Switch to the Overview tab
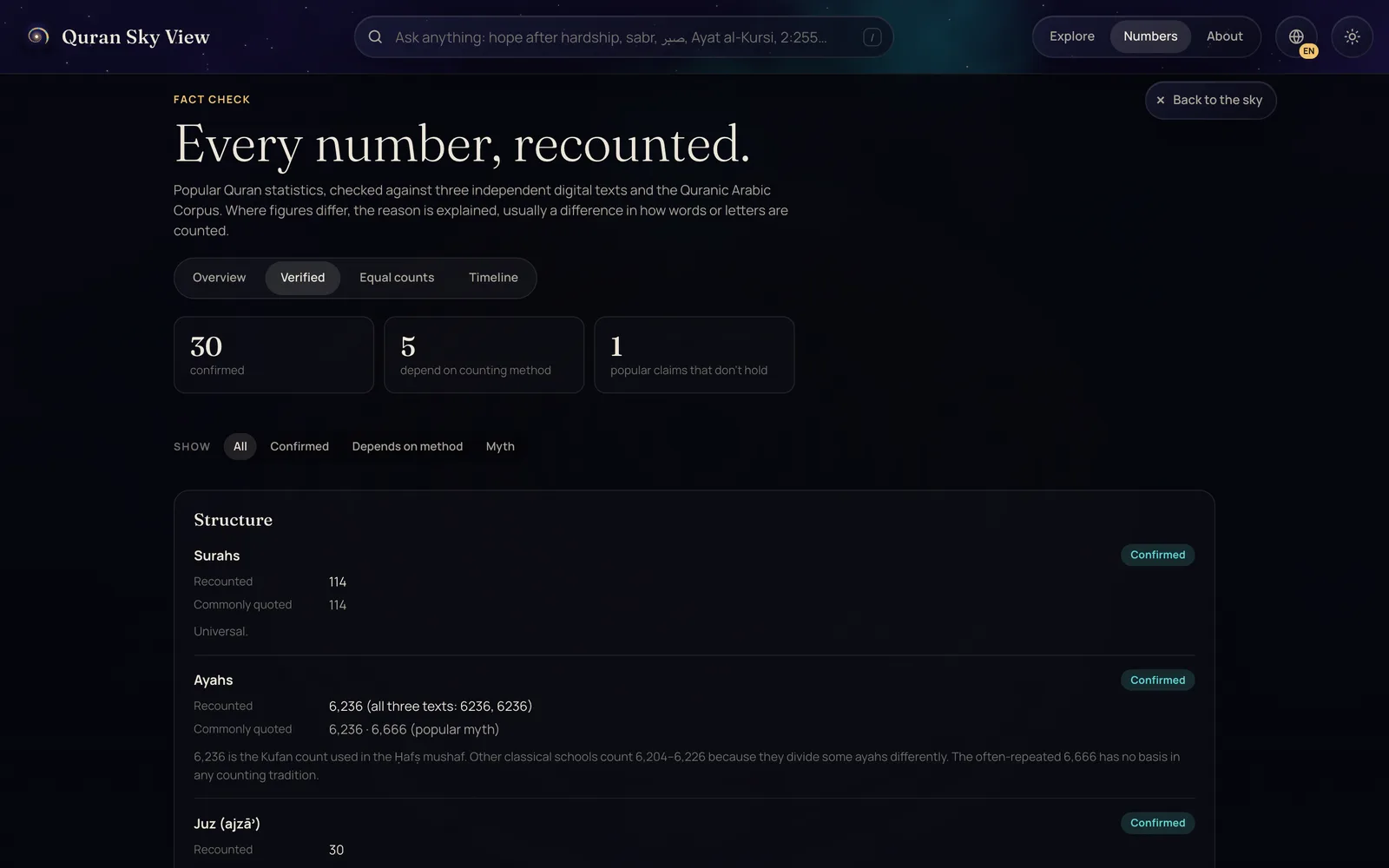1389x868 pixels. tap(220, 278)
